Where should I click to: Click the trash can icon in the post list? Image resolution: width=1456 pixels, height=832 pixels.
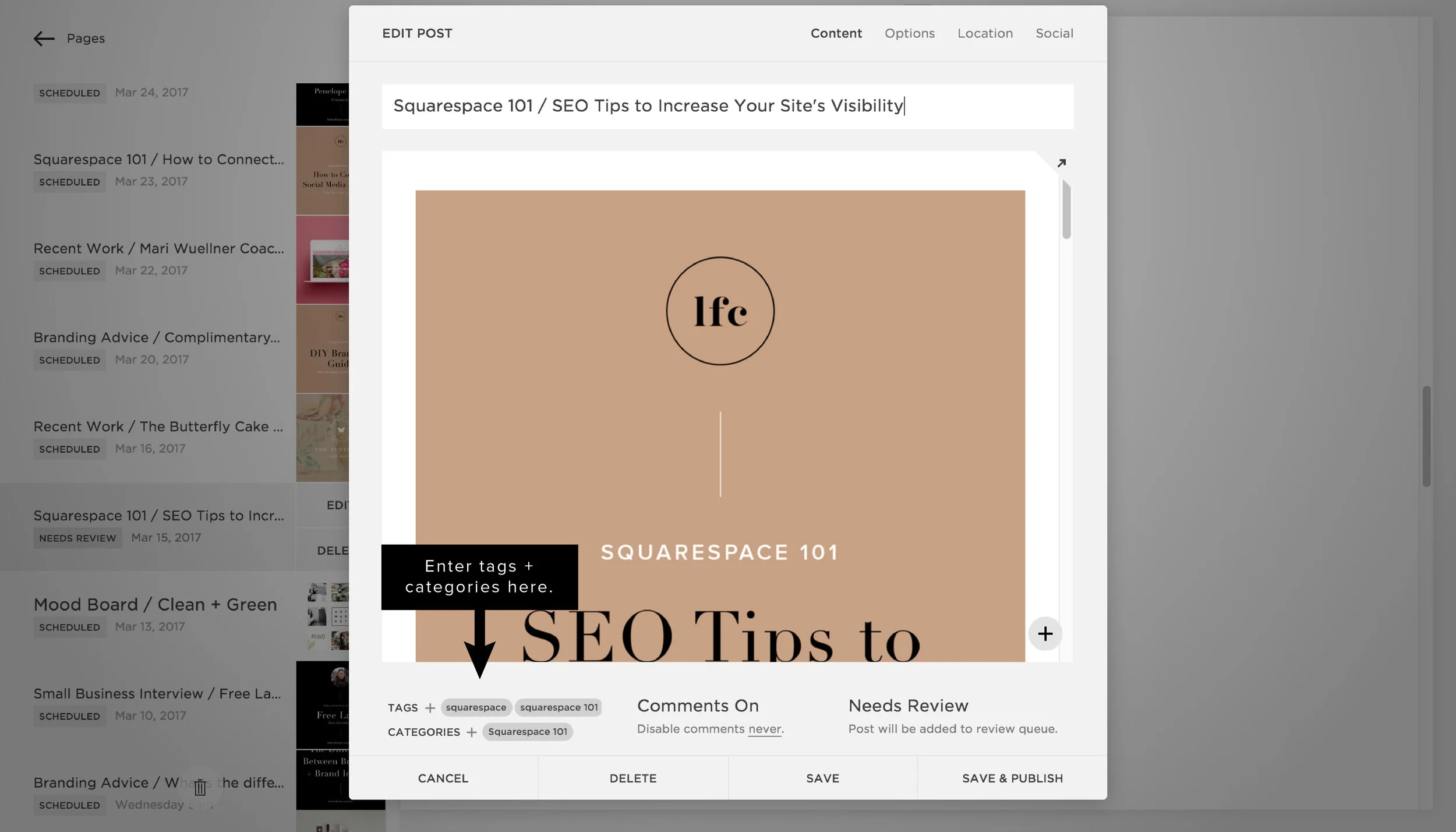tap(200, 787)
